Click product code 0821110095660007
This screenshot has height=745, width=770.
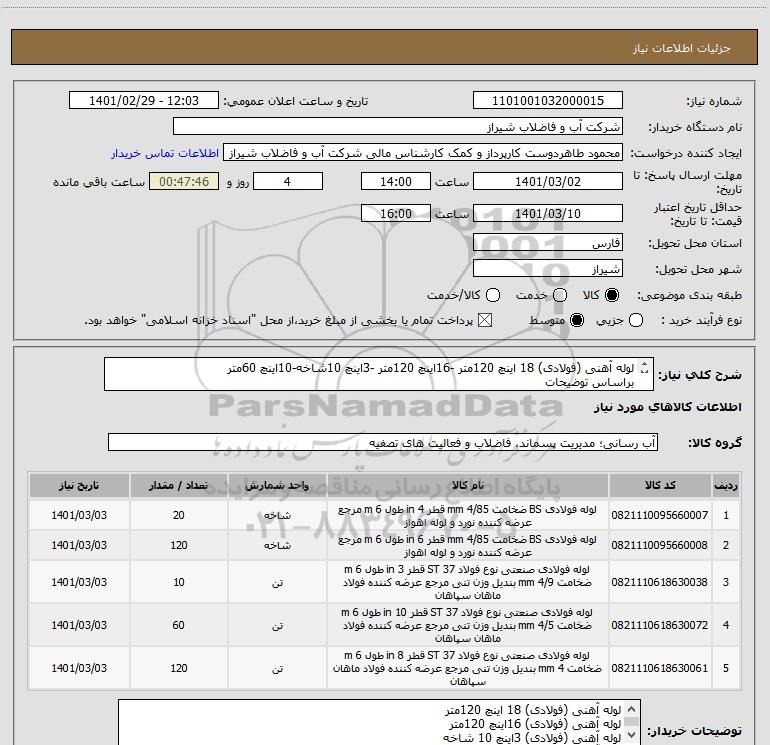[660, 515]
